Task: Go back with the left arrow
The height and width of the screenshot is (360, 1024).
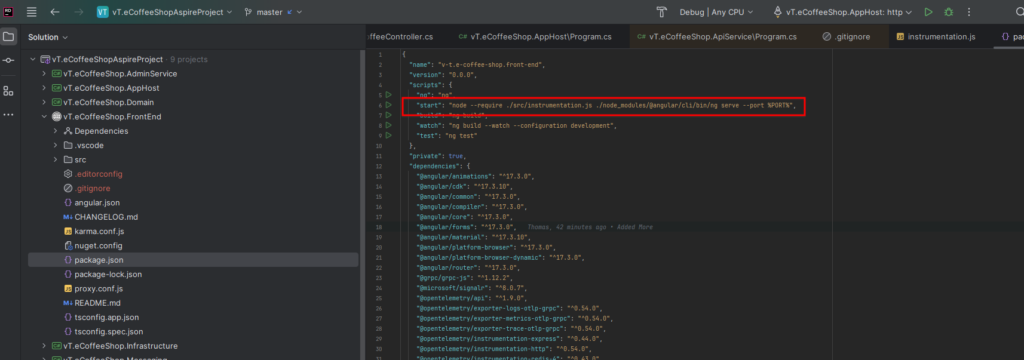Action: 55,12
